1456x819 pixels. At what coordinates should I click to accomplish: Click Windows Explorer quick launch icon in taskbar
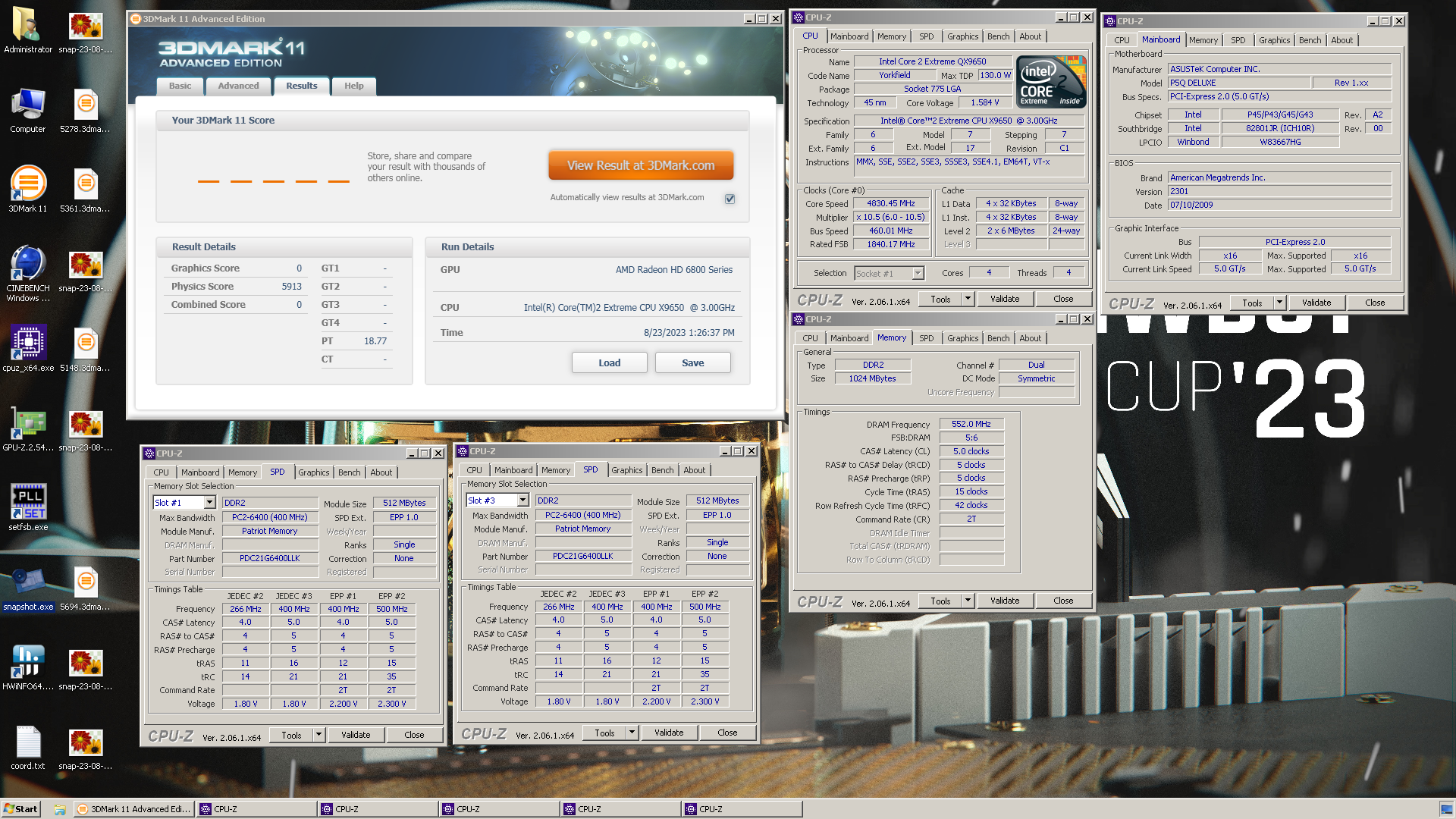(59, 809)
